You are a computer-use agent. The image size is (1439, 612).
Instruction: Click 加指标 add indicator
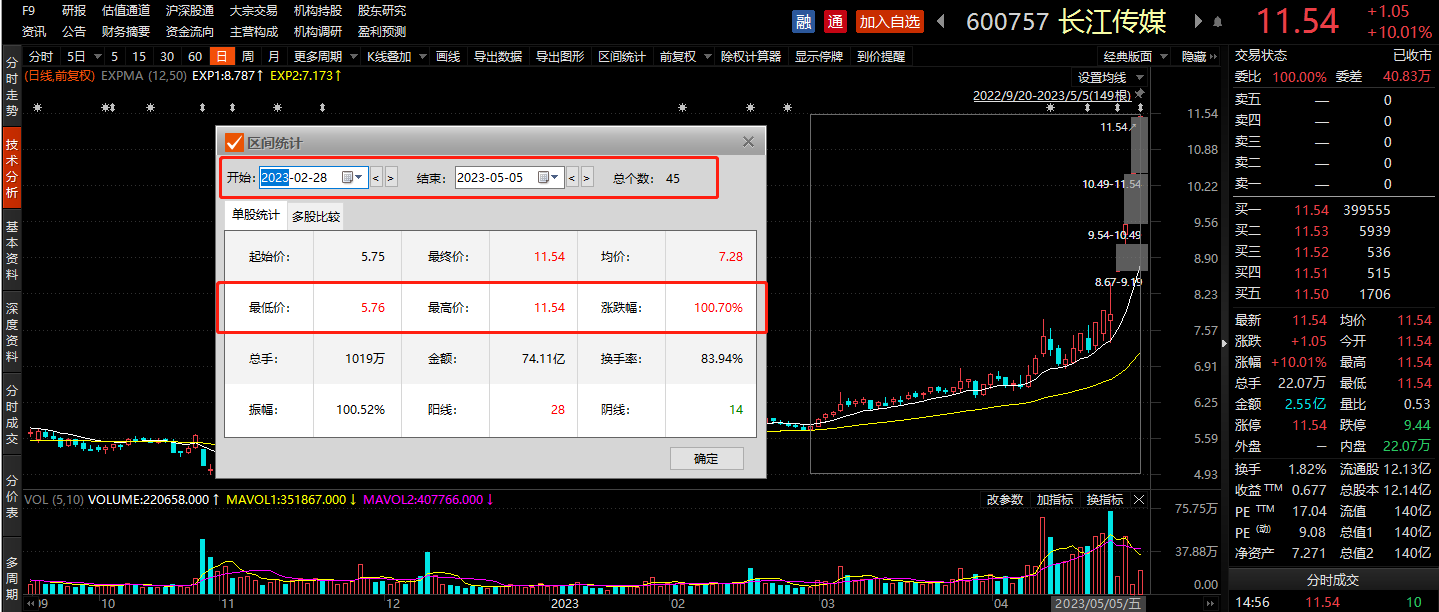click(x=1055, y=499)
